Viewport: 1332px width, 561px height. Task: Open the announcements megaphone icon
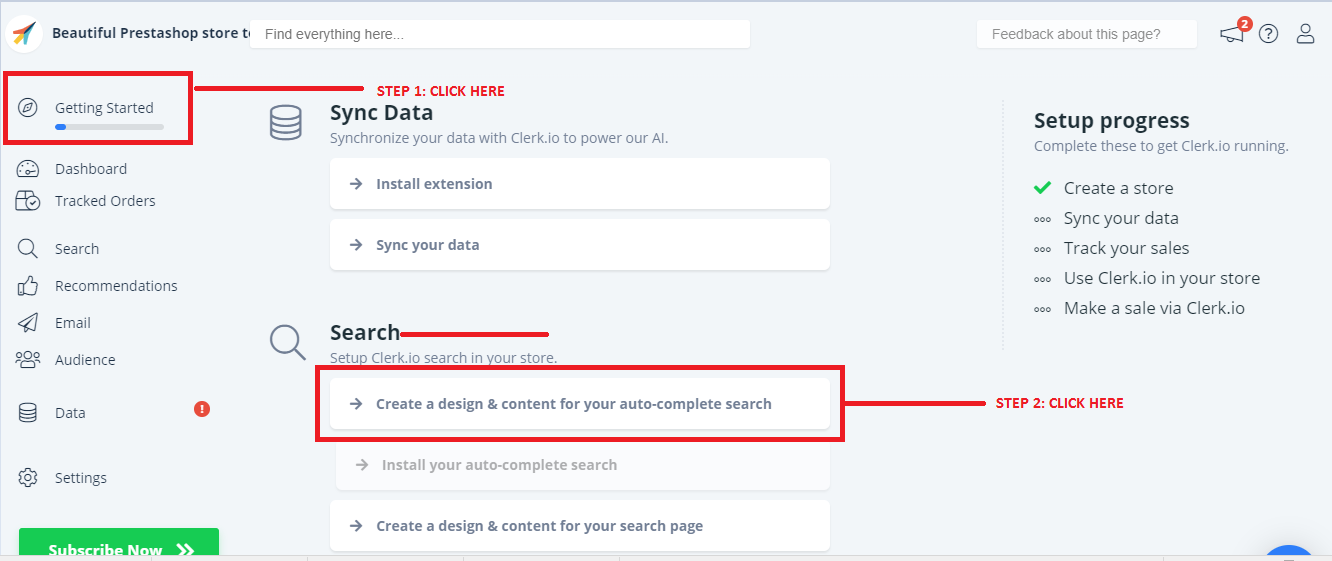pyautogui.click(x=1232, y=34)
